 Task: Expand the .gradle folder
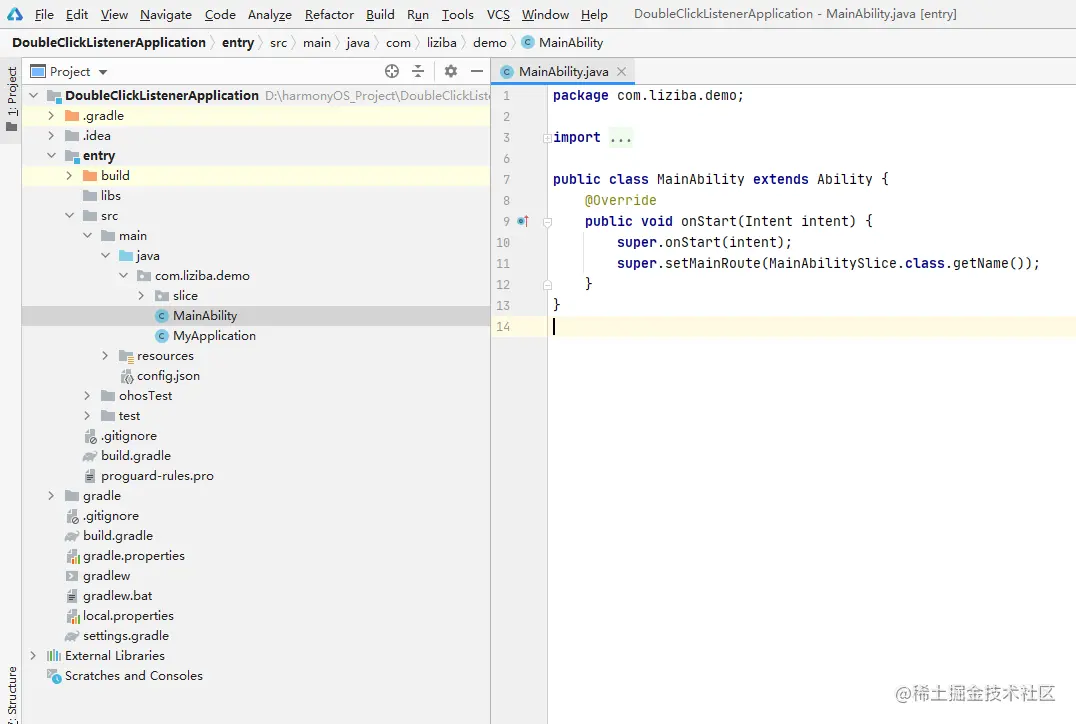[x=51, y=115]
